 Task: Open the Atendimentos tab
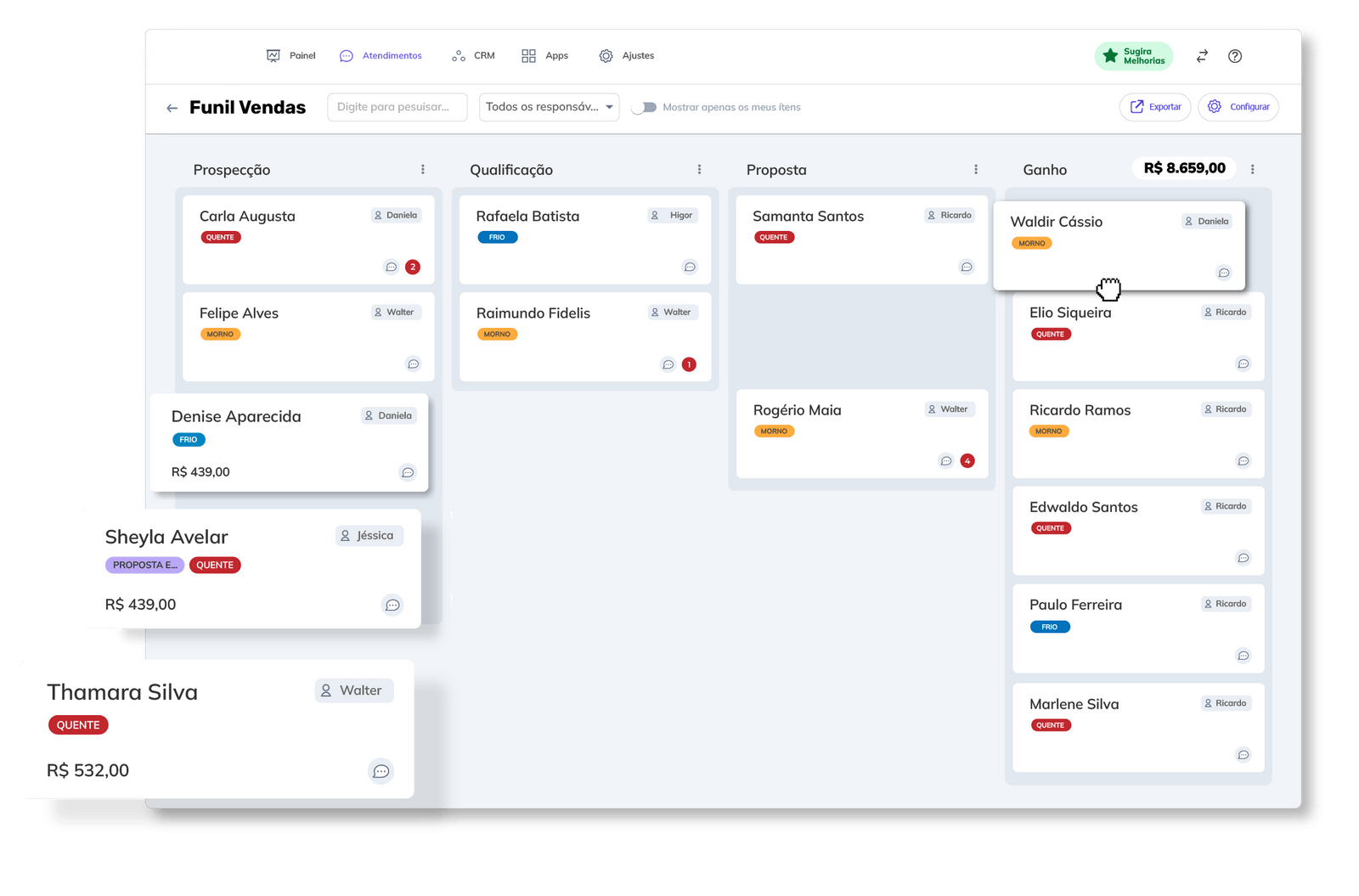[x=381, y=56]
